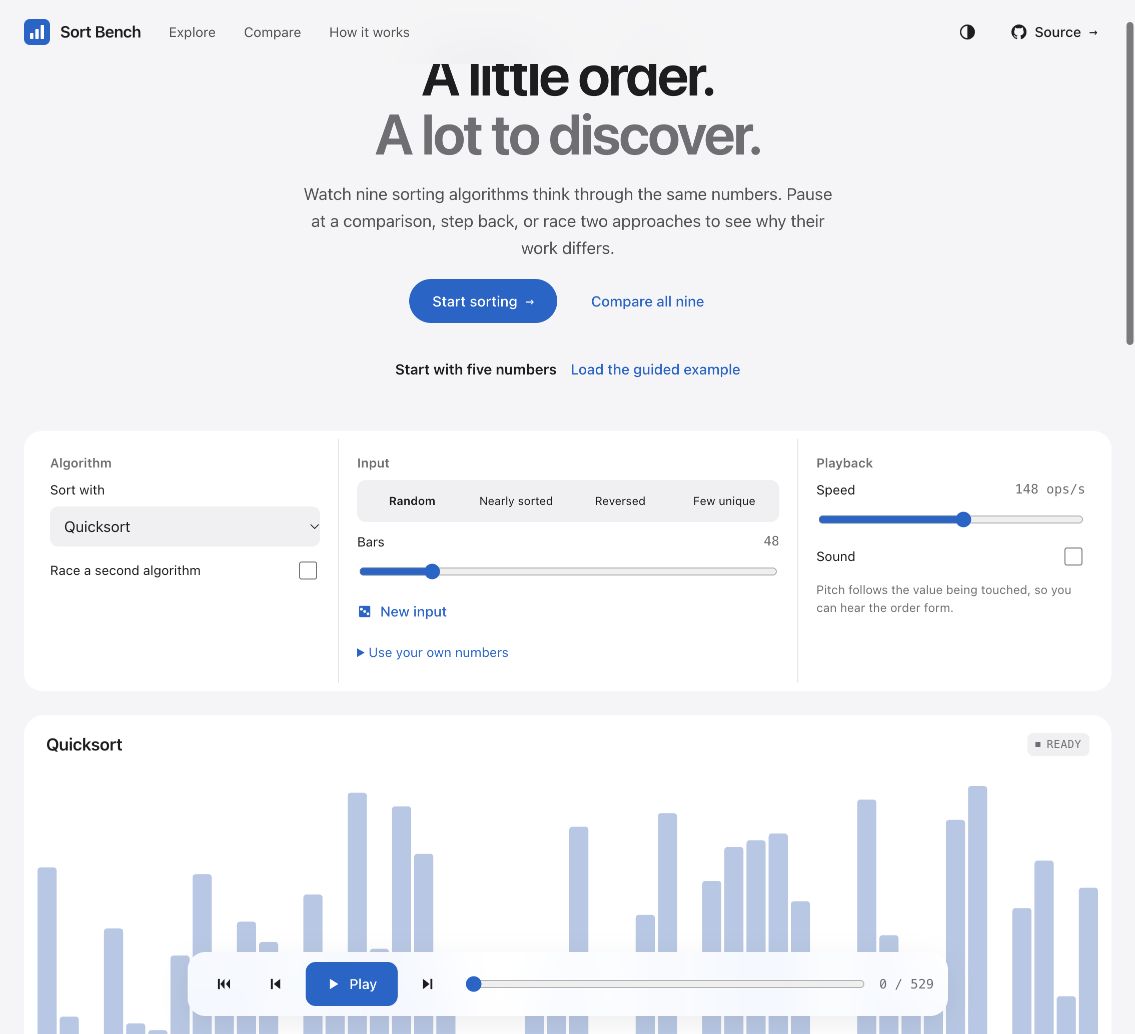Enable Race a second algorithm checkbox
This screenshot has height=1034, width=1135.
308,571
